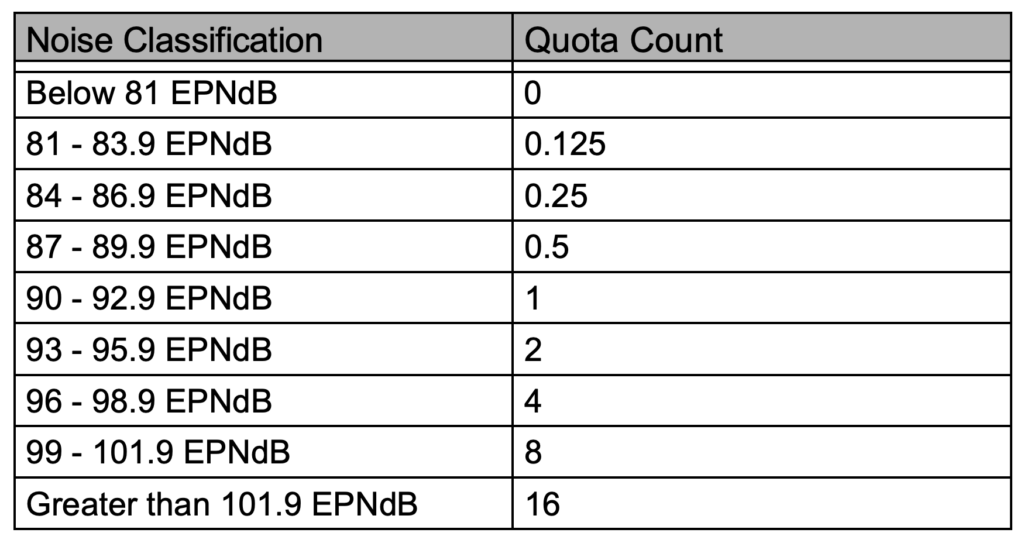
Task: Click the 0.125 quota count cell
Action: (x=565, y=144)
